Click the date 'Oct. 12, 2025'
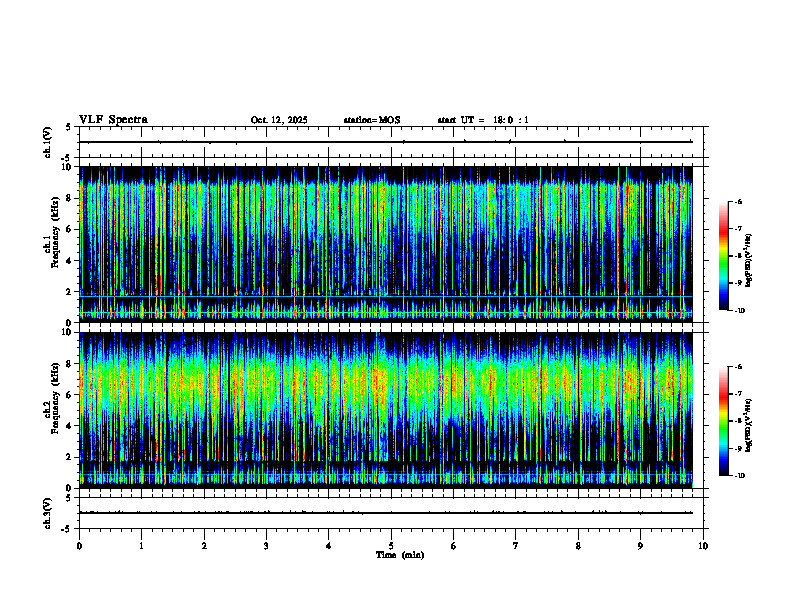The height and width of the screenshot is (612, 792). pos(279,120)
